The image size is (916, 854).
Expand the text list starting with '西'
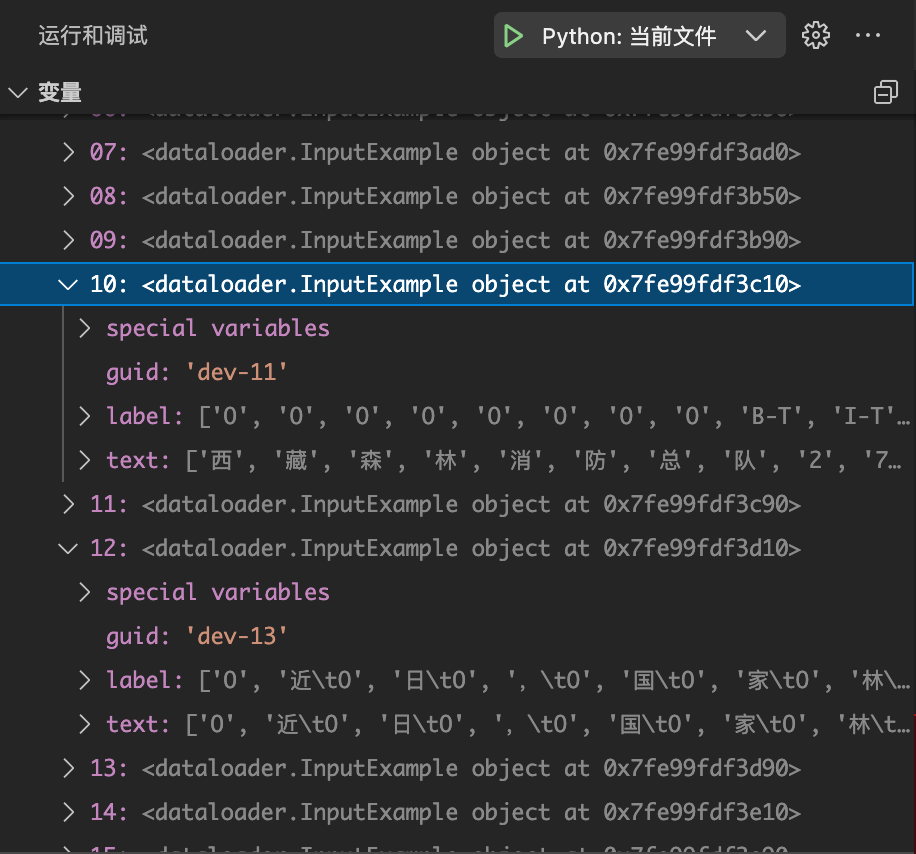tap(85, 460)
